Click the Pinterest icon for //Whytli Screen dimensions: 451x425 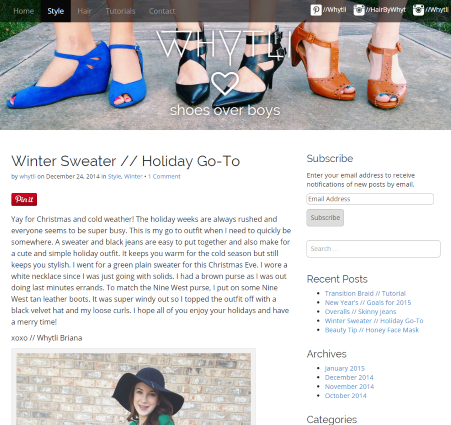(316, 10)
